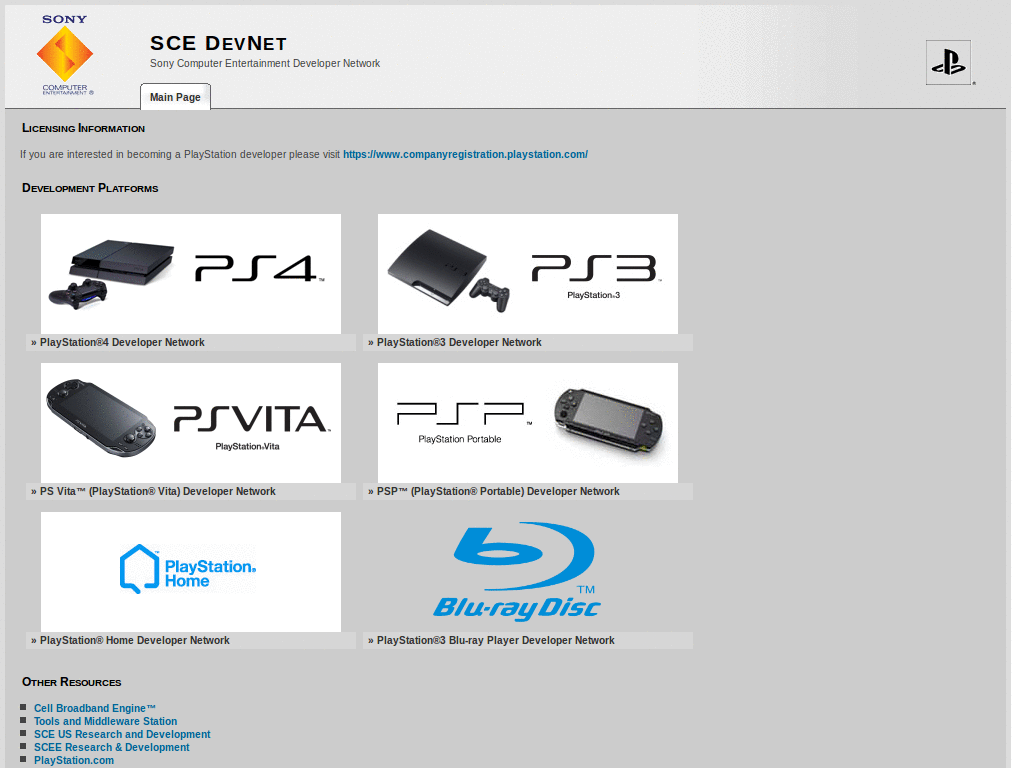Screen dimensions: 1024x768
Task: Select the PS3 console image
Action: [527, 273]
